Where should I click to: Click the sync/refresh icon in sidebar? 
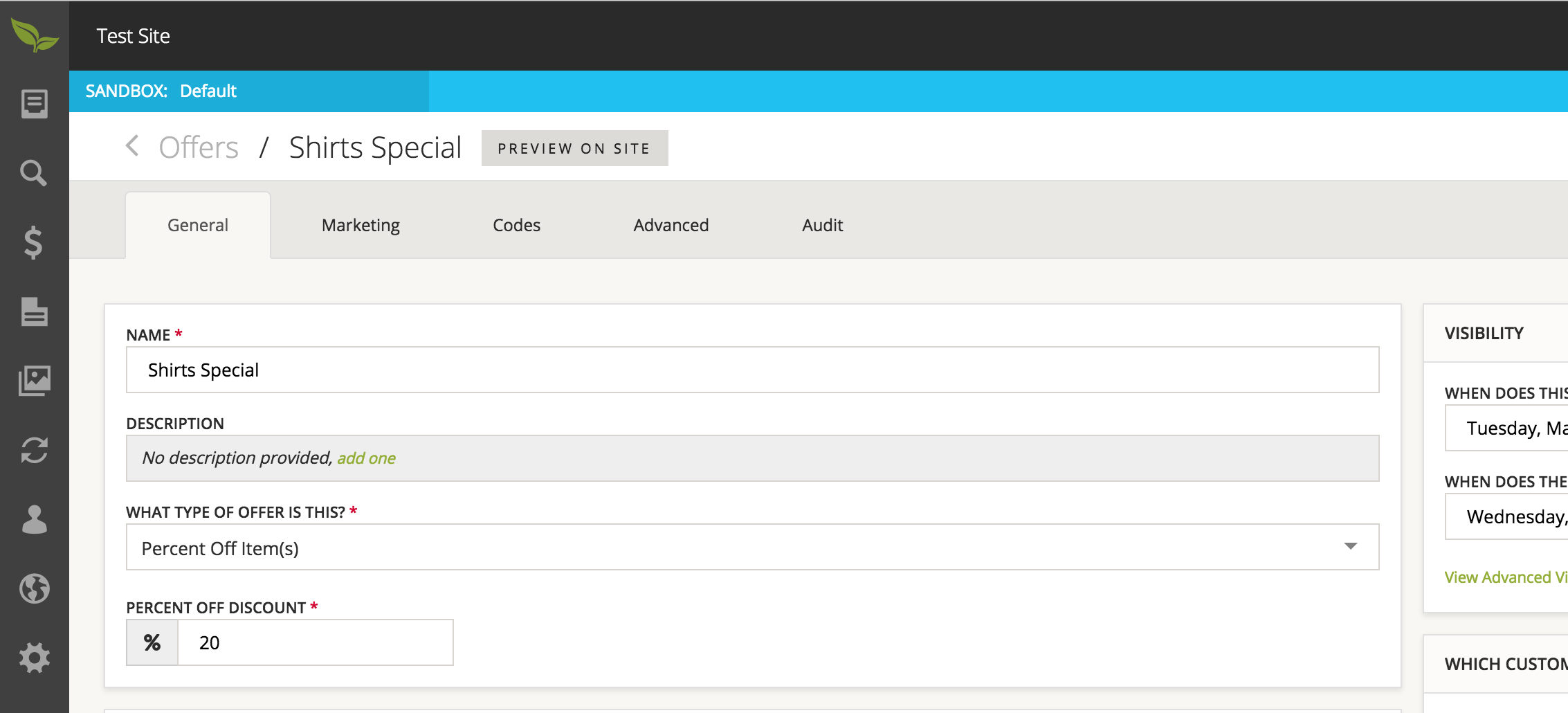34,451
